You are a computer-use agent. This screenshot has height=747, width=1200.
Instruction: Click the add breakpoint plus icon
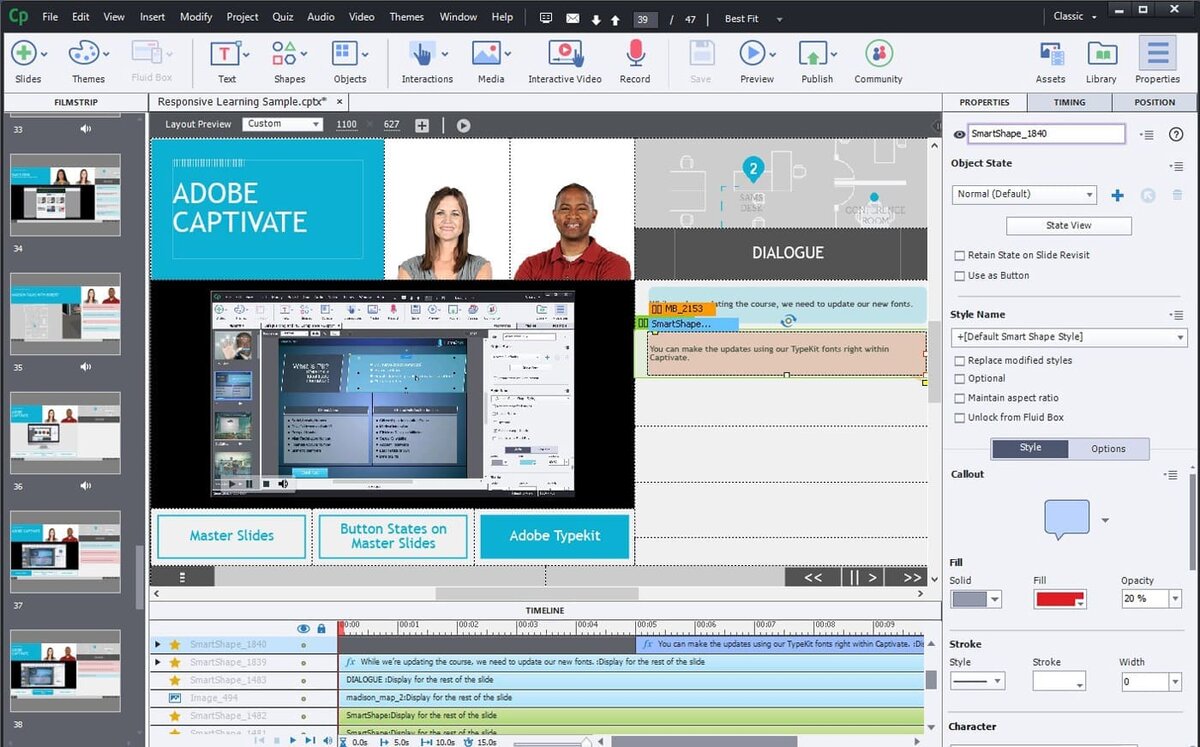(422, 125)
